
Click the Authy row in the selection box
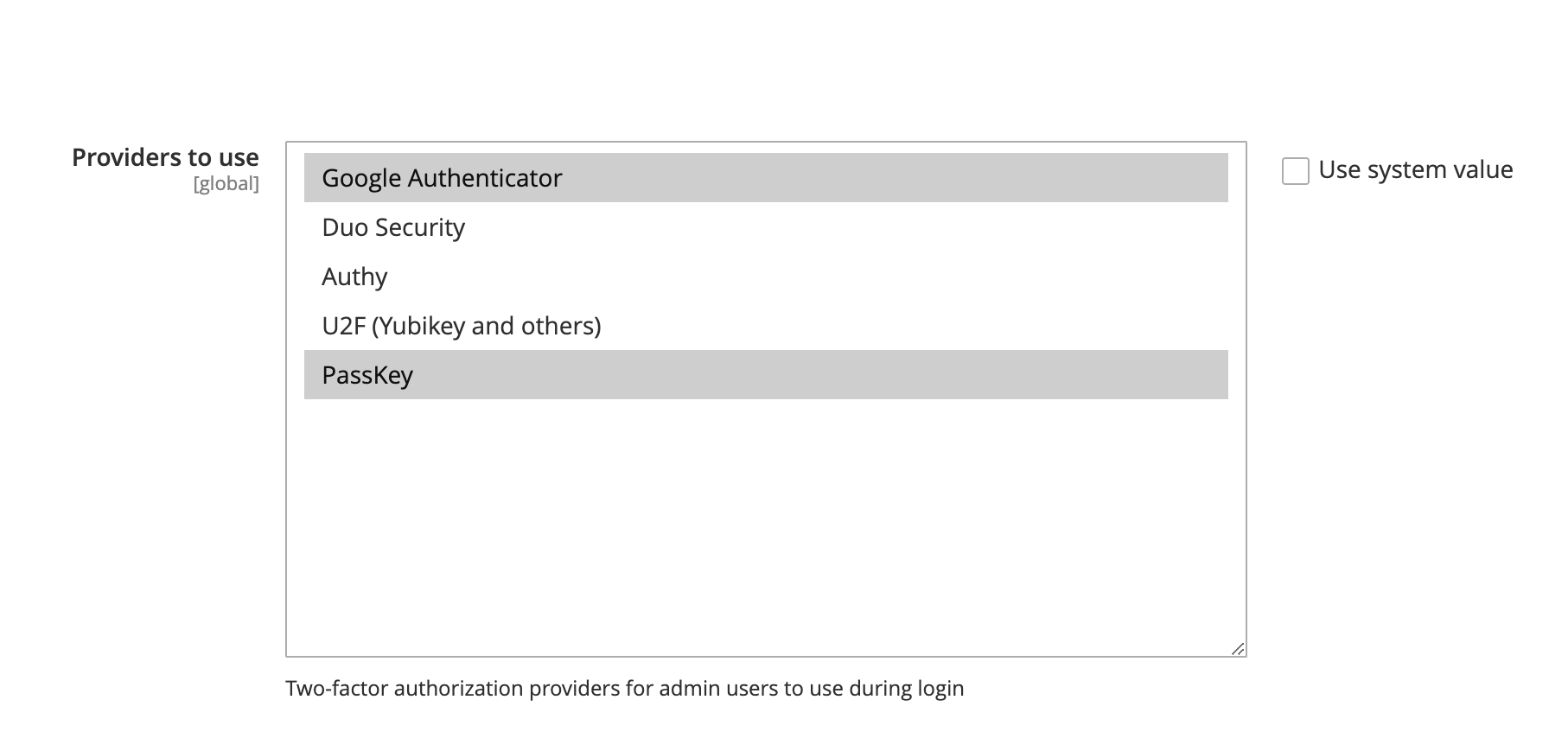point(354,277)
